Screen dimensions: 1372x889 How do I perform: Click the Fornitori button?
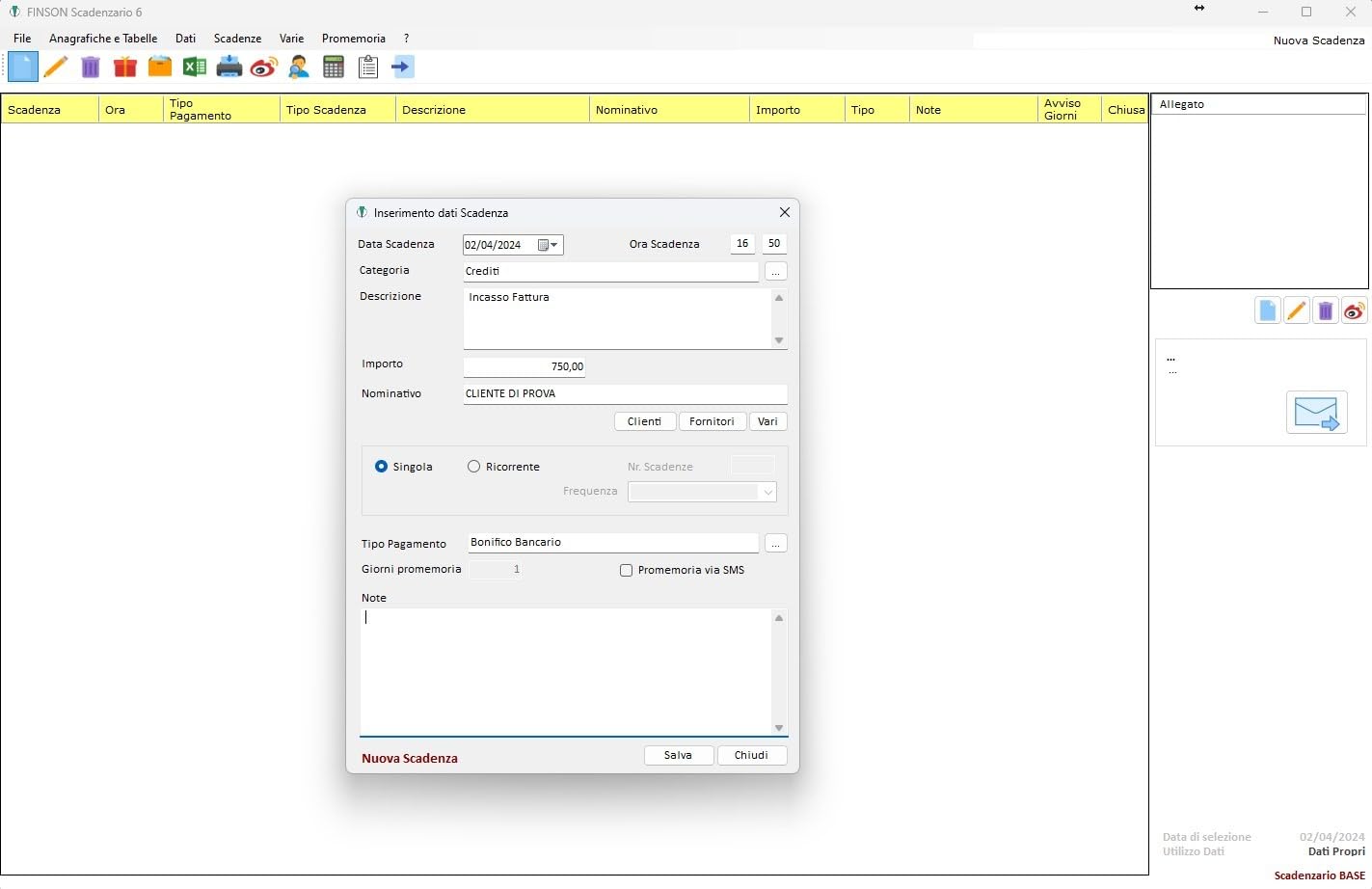(712, 421)
